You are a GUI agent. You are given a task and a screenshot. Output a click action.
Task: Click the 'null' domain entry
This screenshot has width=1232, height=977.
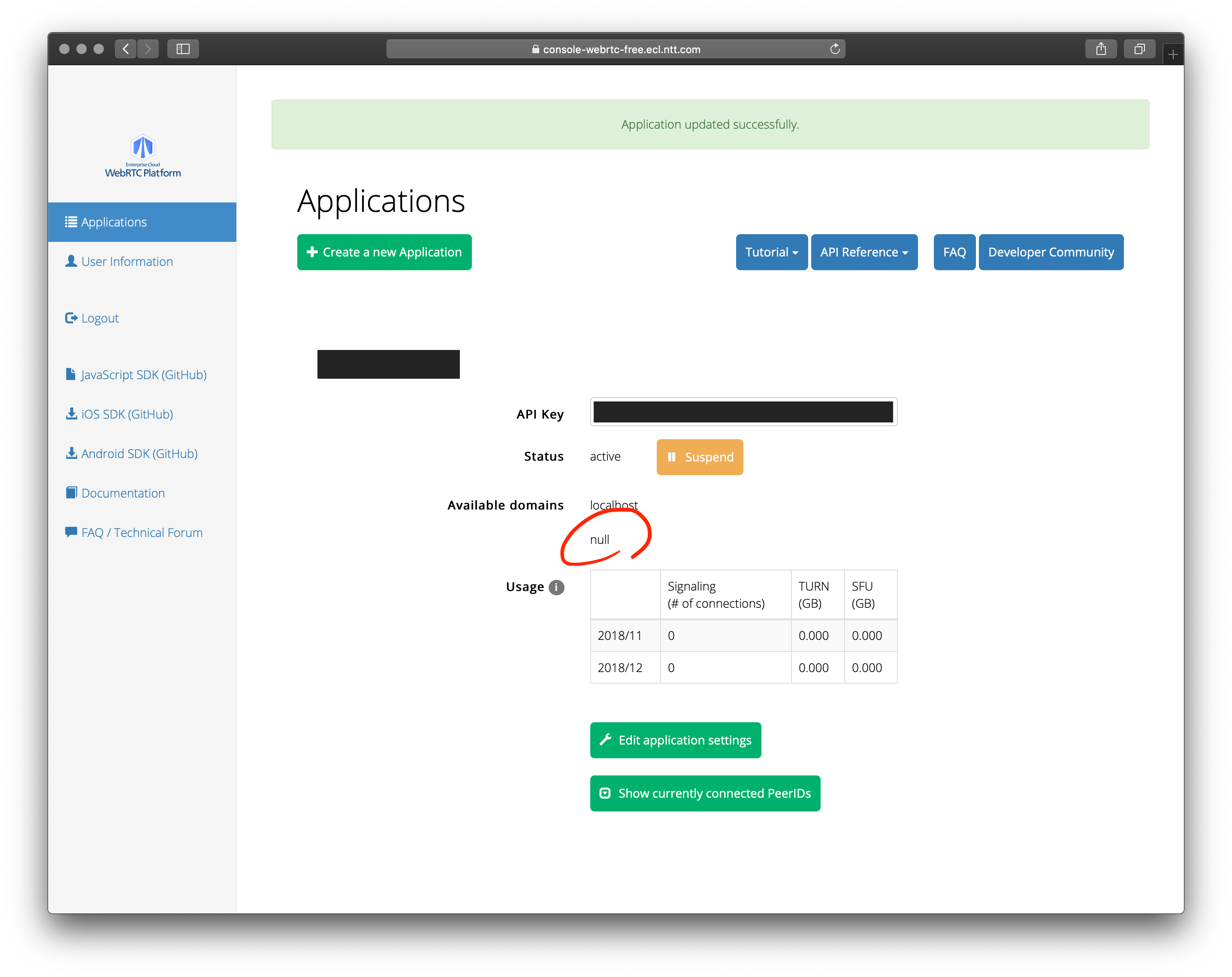(599, 540)
